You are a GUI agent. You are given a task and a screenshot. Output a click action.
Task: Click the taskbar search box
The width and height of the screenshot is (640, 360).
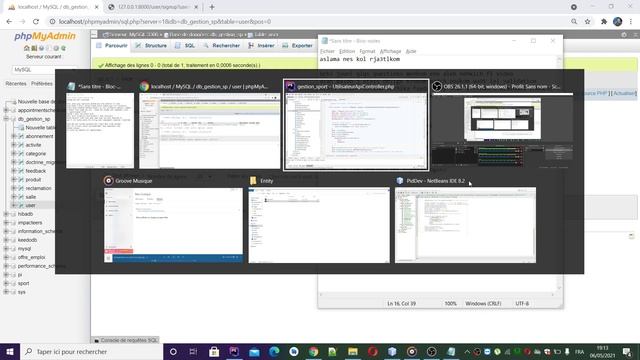coord(91,351)
